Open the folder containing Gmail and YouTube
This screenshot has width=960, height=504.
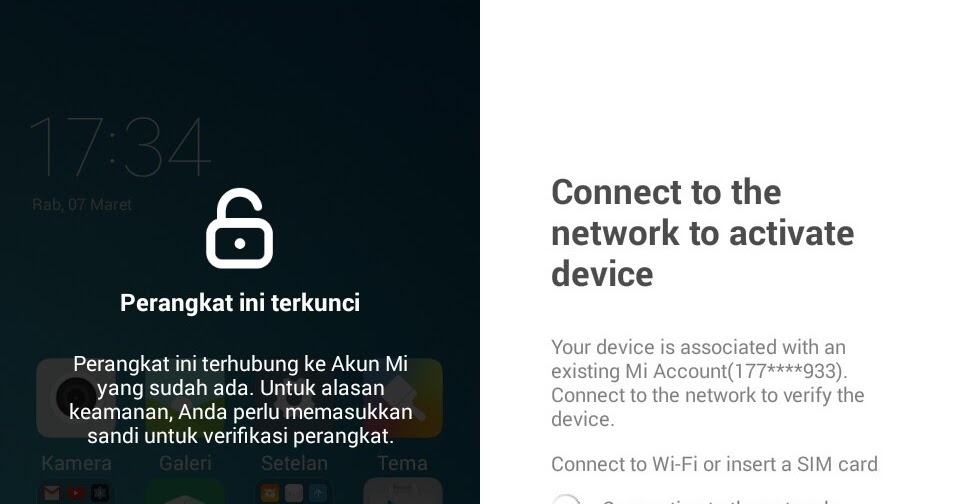76,492
